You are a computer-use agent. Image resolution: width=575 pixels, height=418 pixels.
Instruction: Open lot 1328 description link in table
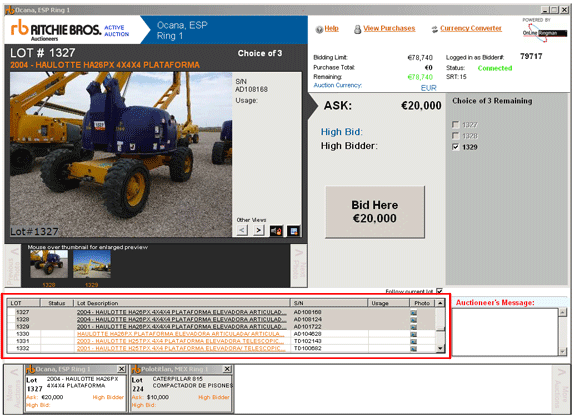click(x=181, y=319)
